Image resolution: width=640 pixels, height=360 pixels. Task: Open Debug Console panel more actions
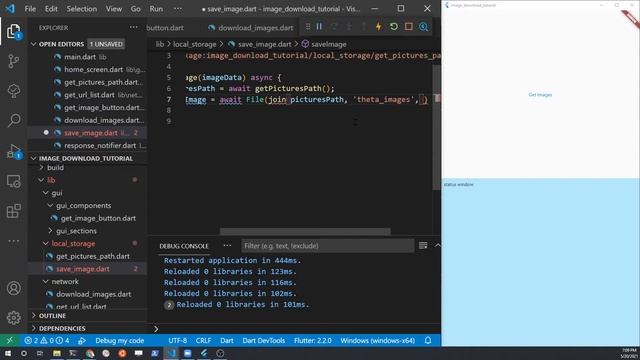227,245
